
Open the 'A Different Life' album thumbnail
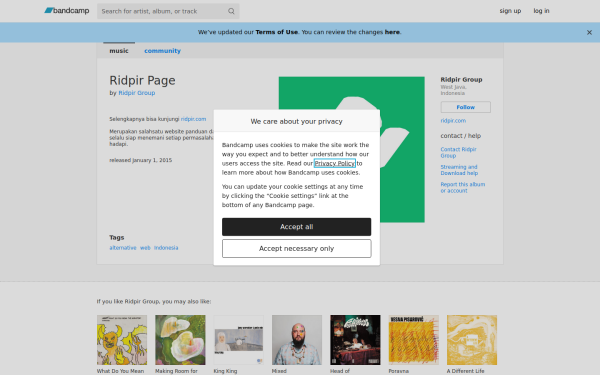pos(472,340)
